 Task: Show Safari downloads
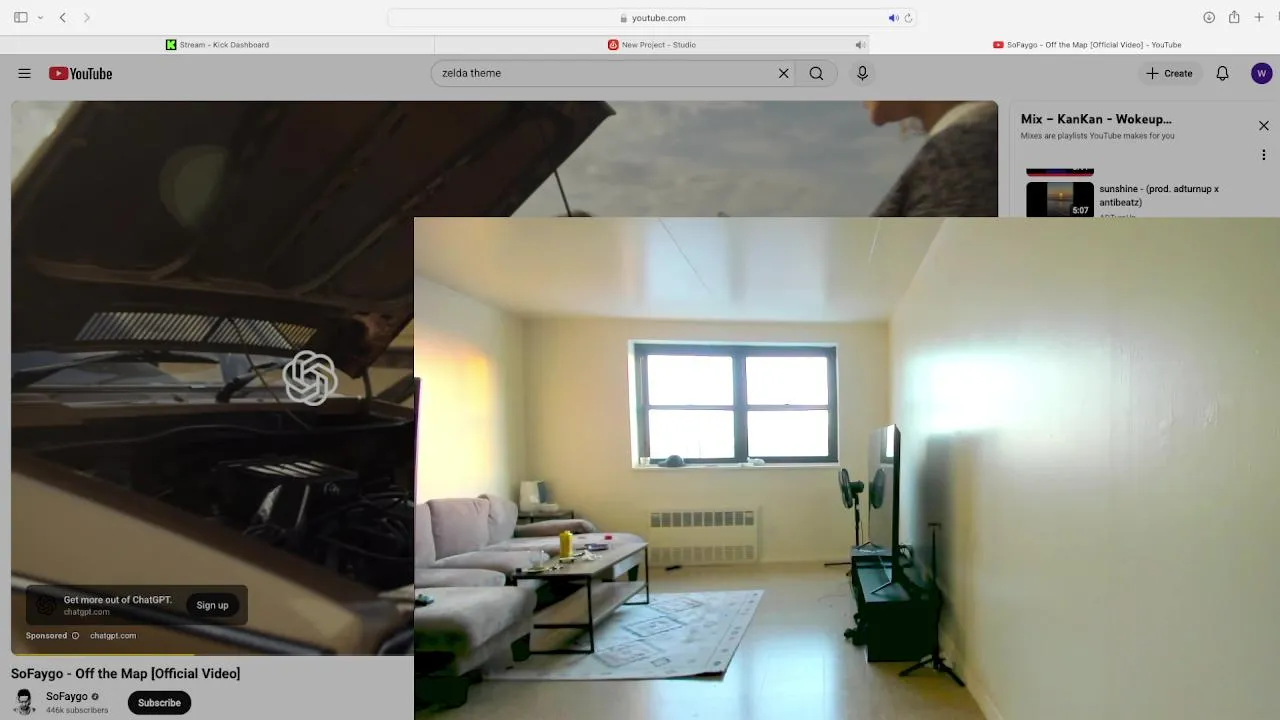[1209, 18]
